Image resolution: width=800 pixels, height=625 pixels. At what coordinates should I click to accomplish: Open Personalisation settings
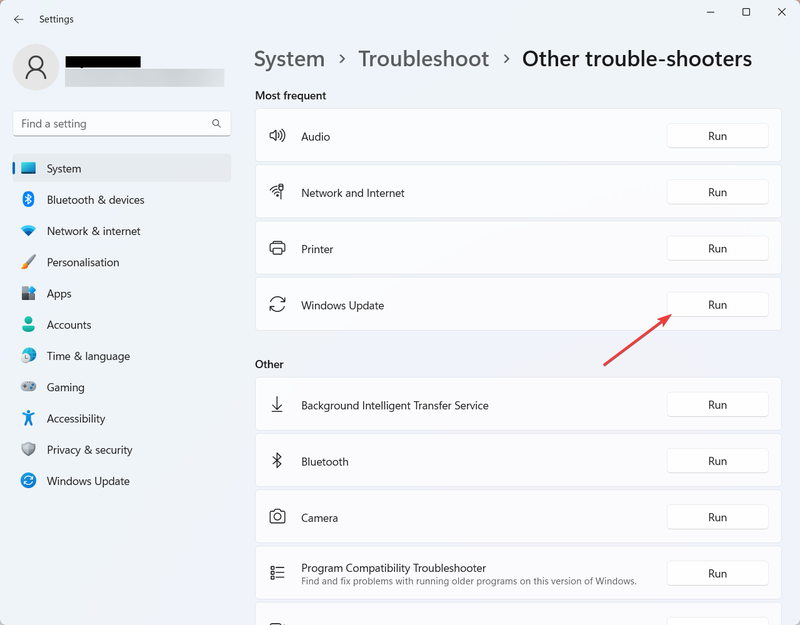(x=122, y=262)
